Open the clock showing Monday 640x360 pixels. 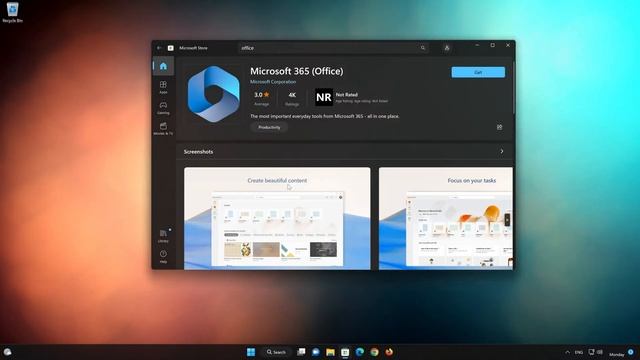pos(617,355)
